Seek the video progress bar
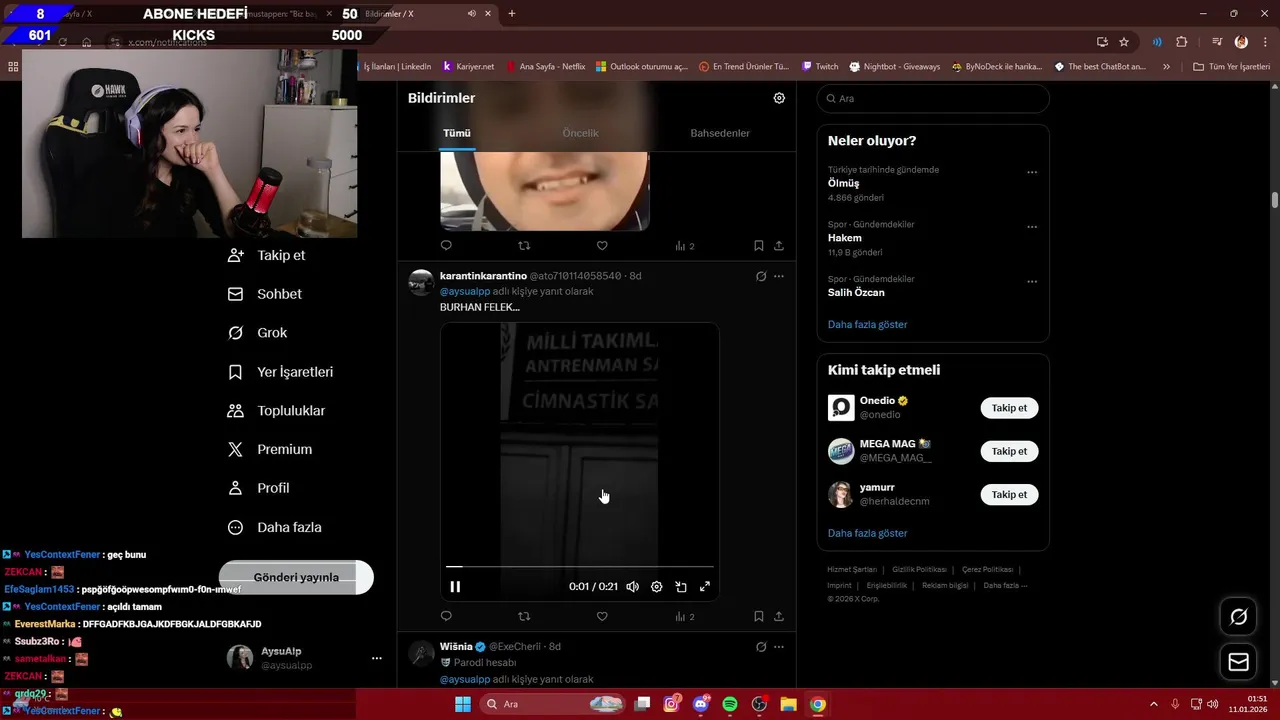The image size is (1280, 720). (x=580, y=567)
